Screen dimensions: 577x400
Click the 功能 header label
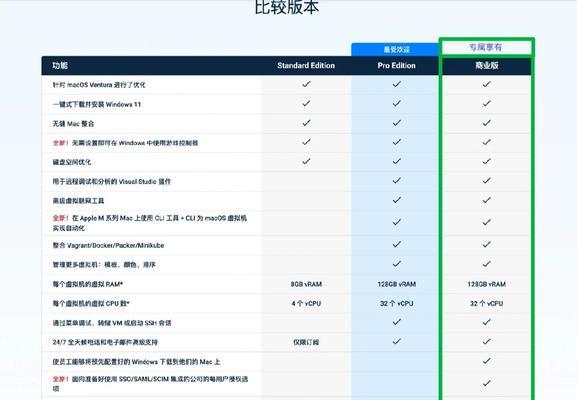pos(60,66)
